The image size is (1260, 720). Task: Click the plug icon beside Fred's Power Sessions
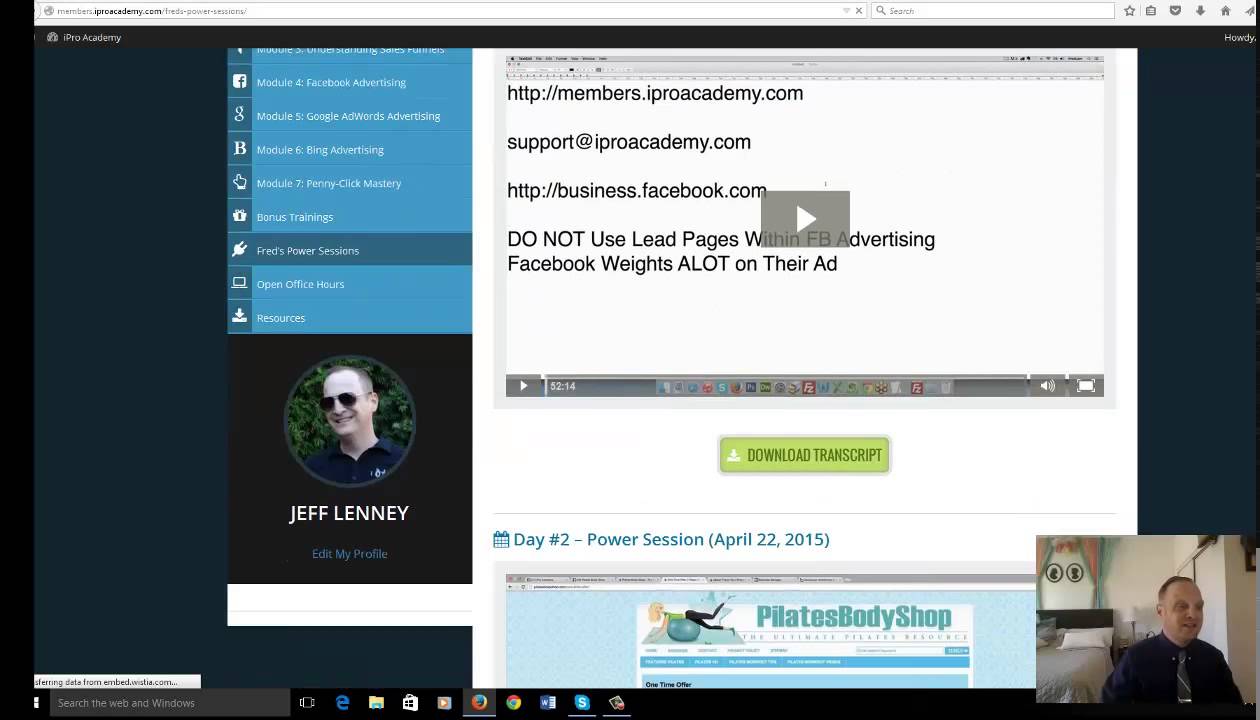pos(240,249)
